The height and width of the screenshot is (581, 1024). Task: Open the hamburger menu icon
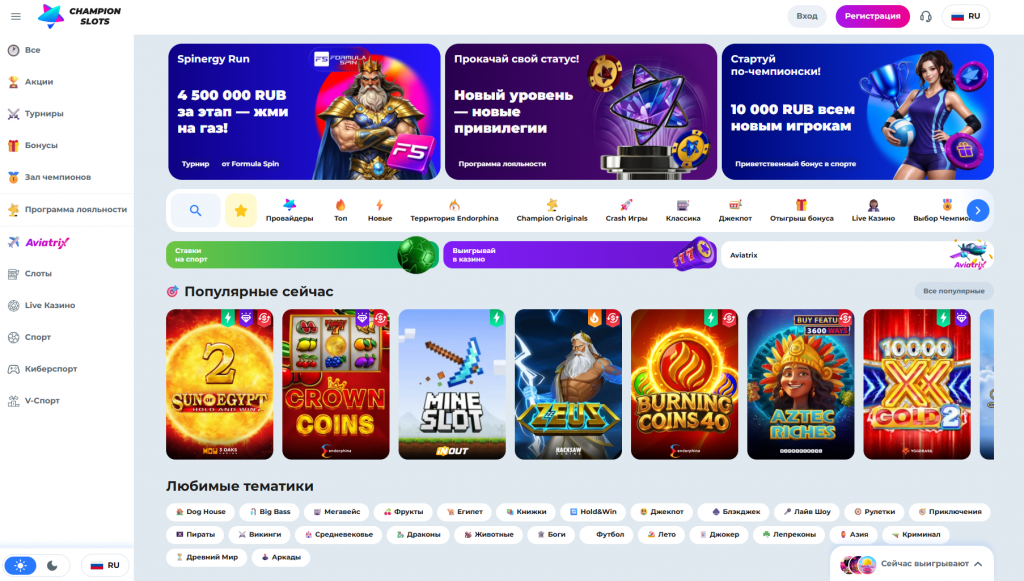point(16,16)
